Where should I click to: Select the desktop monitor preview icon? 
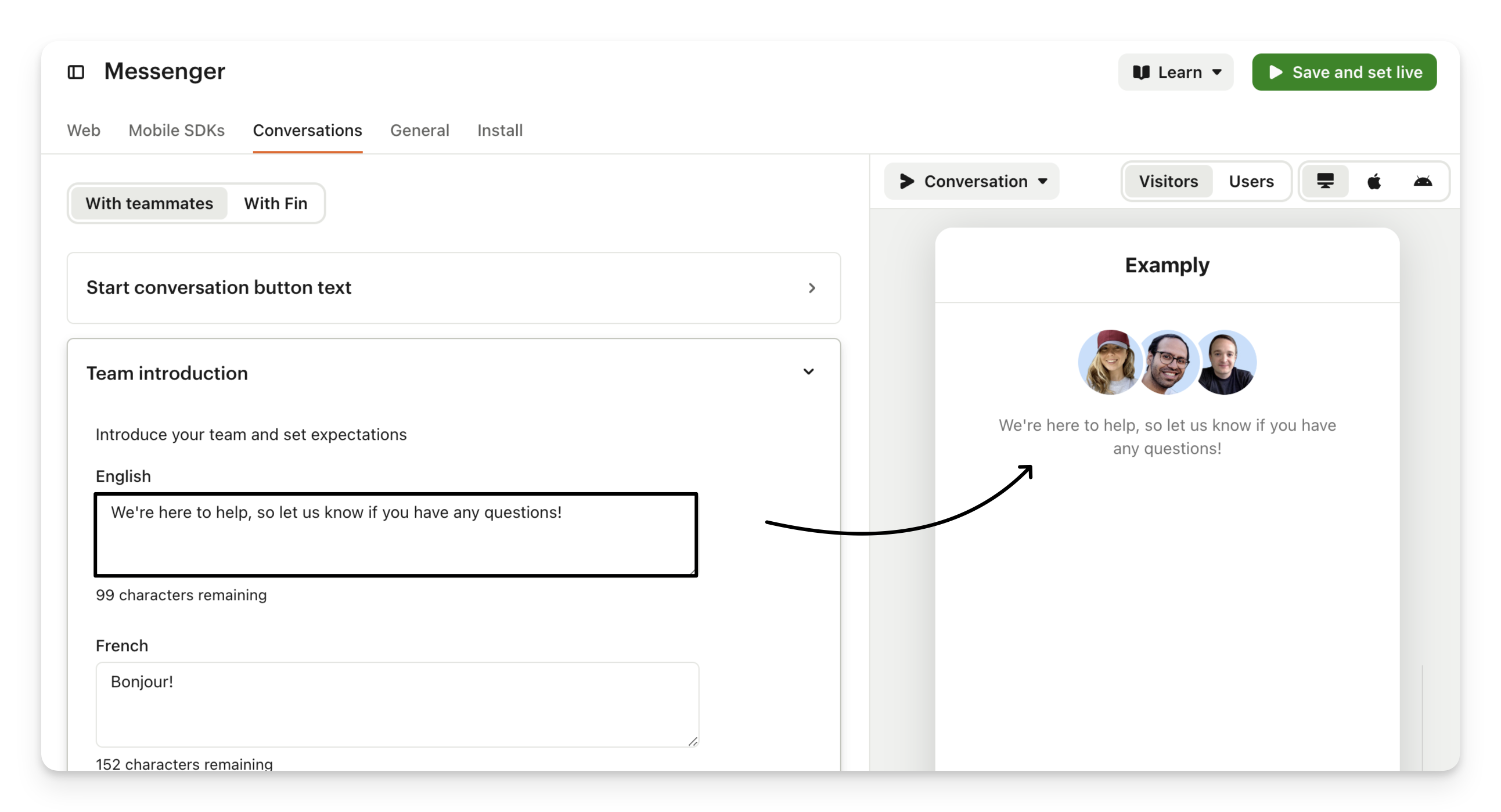1325,181
